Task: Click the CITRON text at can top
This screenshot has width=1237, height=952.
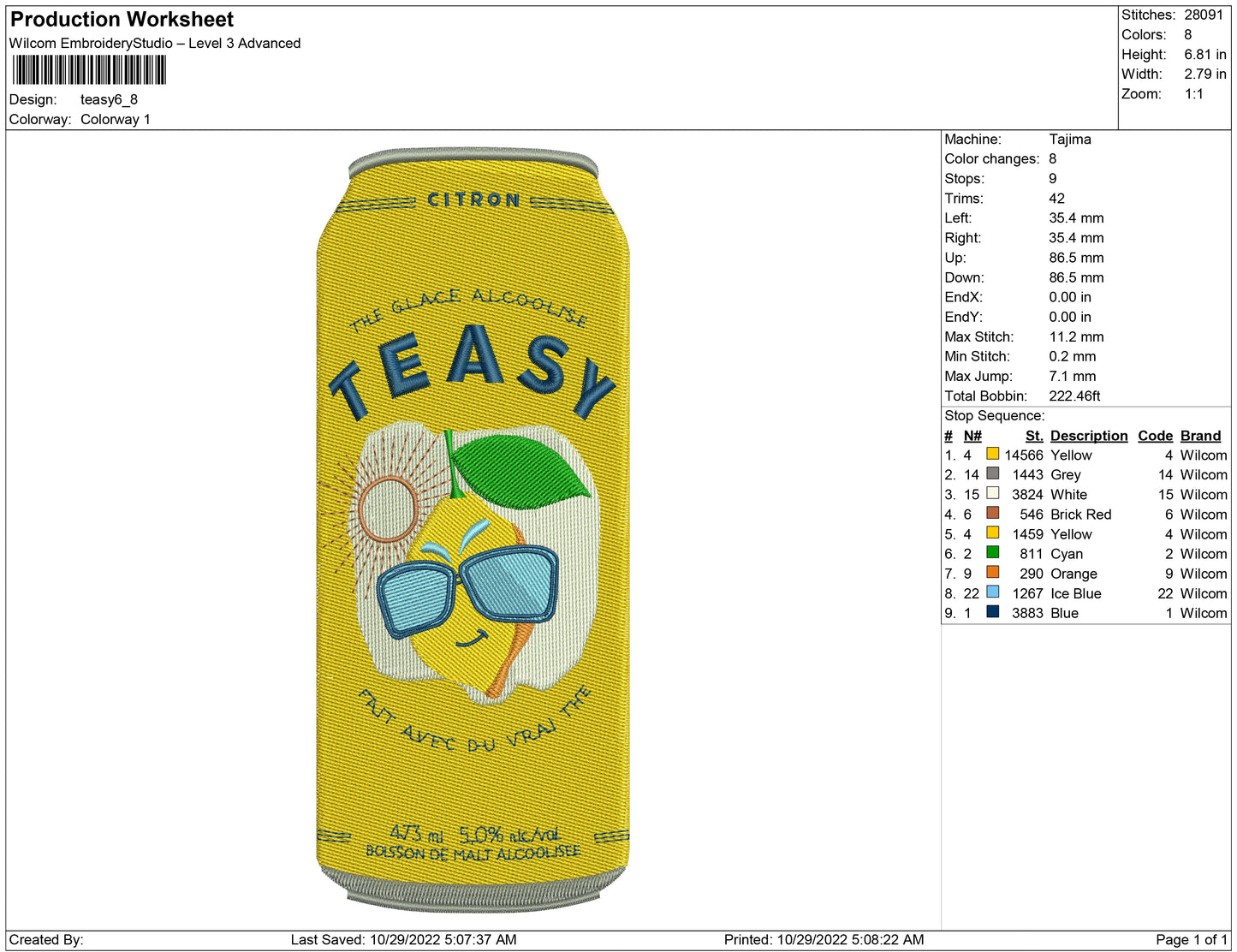Action: tap(473, 200)
